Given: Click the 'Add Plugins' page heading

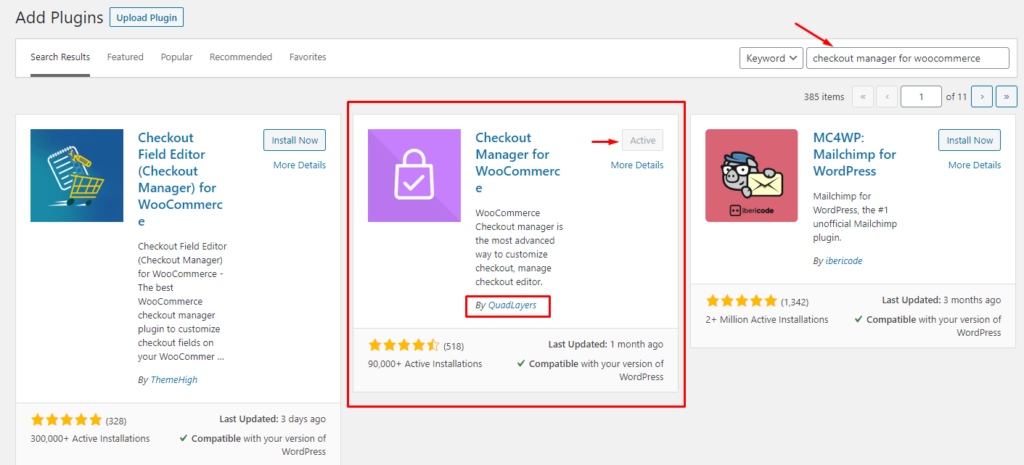Looking at the screenshot, I should tap(59, 18).
